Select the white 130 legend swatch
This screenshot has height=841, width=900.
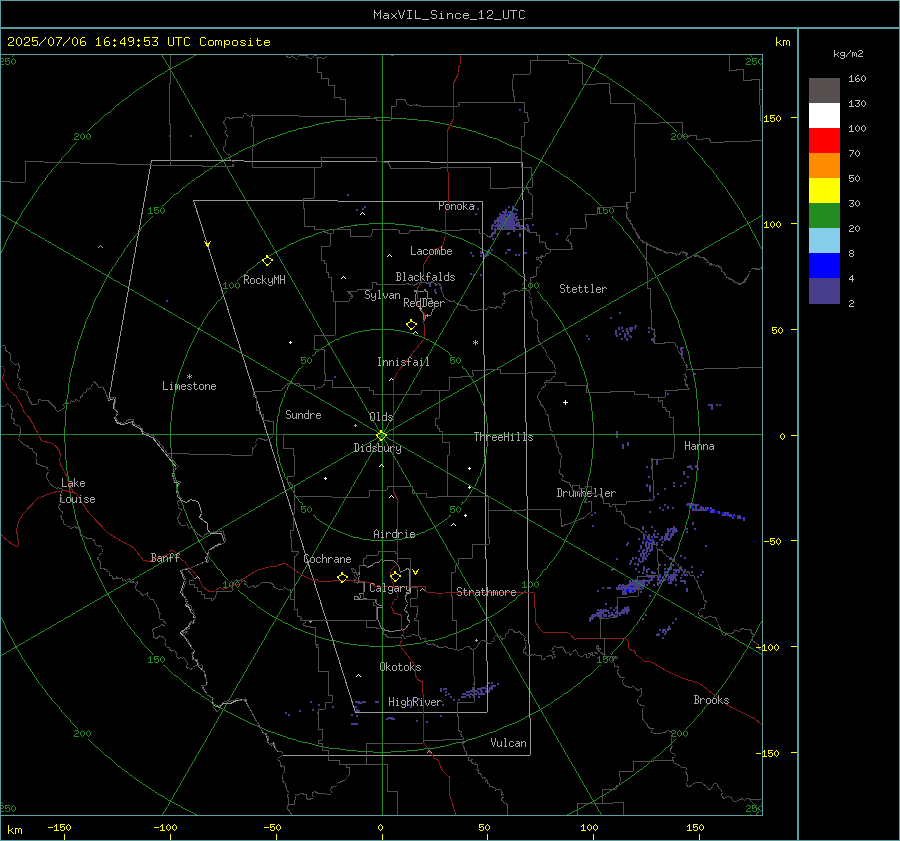824,115
